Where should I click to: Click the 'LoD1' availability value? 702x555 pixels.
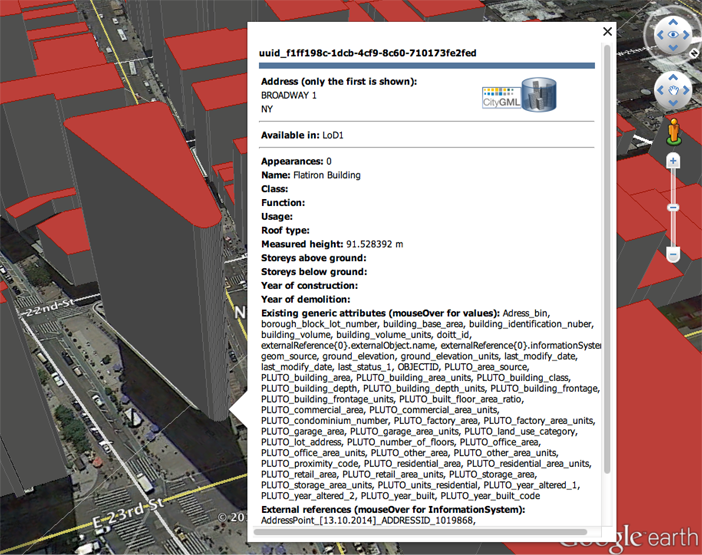(x=333, y=135)
